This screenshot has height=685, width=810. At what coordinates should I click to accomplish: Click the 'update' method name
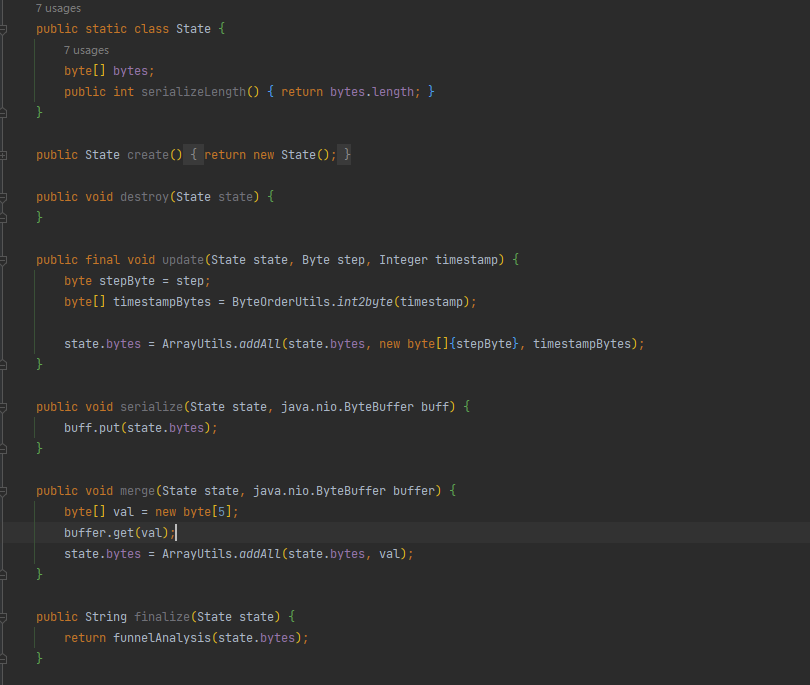[x=183, y=260]
